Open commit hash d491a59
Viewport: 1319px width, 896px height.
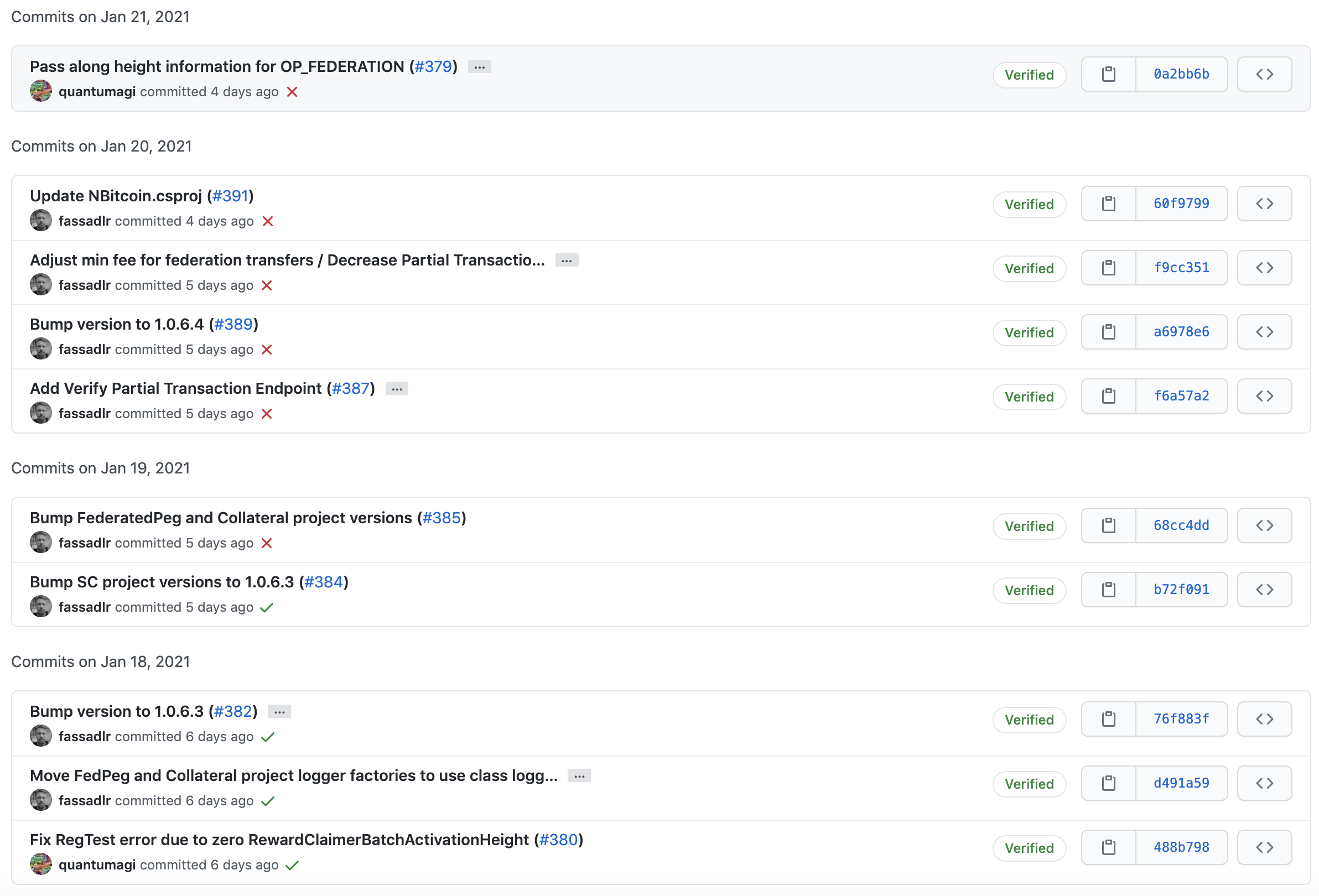[1181, 783]
